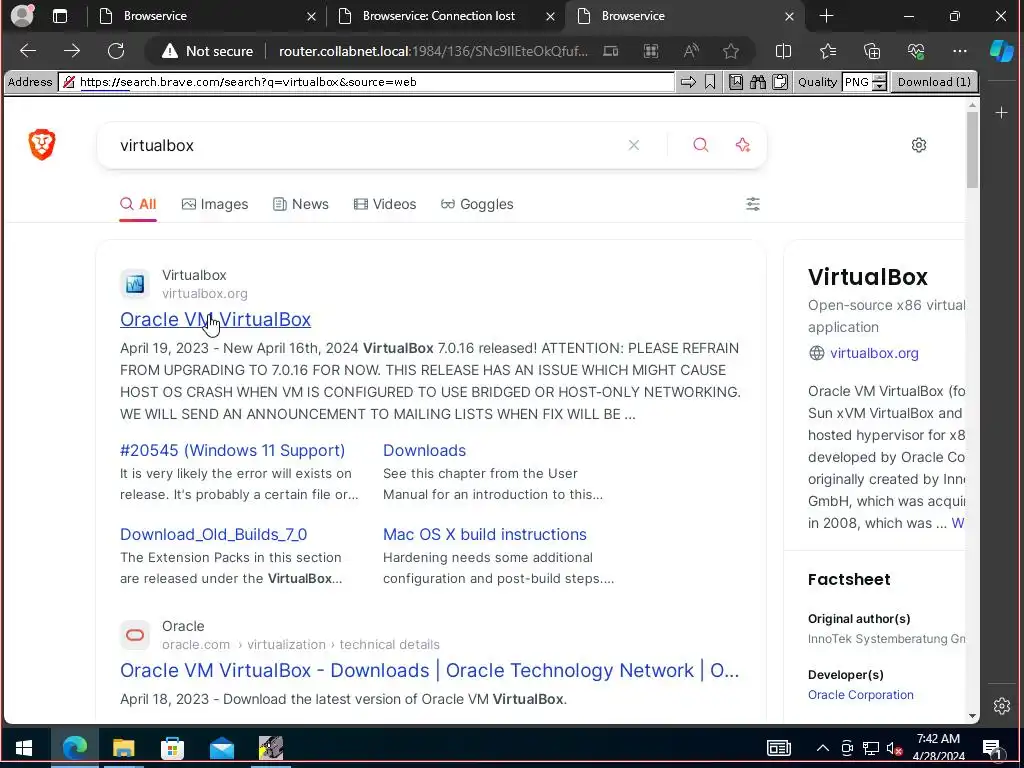Screen dimensions: 1024x768
Task: Click the magnifier search submit icon
Action: click(700, 145)
